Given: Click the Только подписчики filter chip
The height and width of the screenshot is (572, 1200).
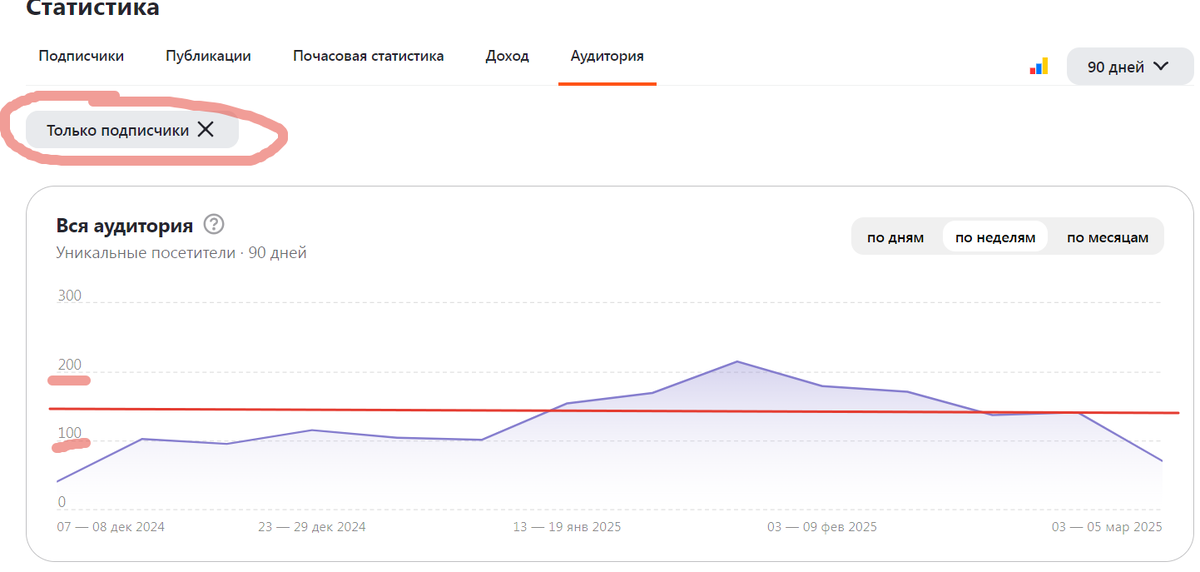Looking at the screenshot, I should pyautogui.click(x=132, y=129).
